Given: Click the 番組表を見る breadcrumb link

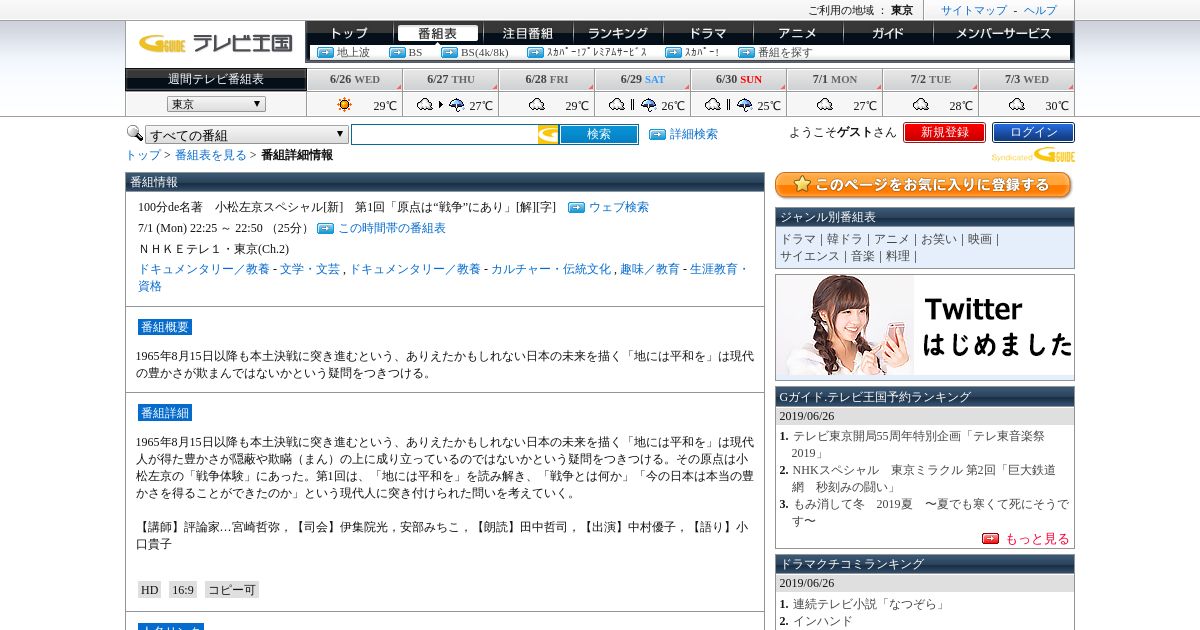Looking at the screenshot, I should 211,155.
